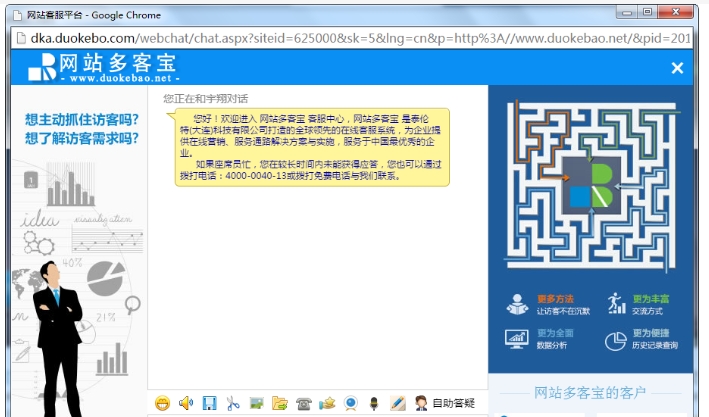Click 想主动抓住访客吗? banner text
Screen dimensions: 709x417
82,120
